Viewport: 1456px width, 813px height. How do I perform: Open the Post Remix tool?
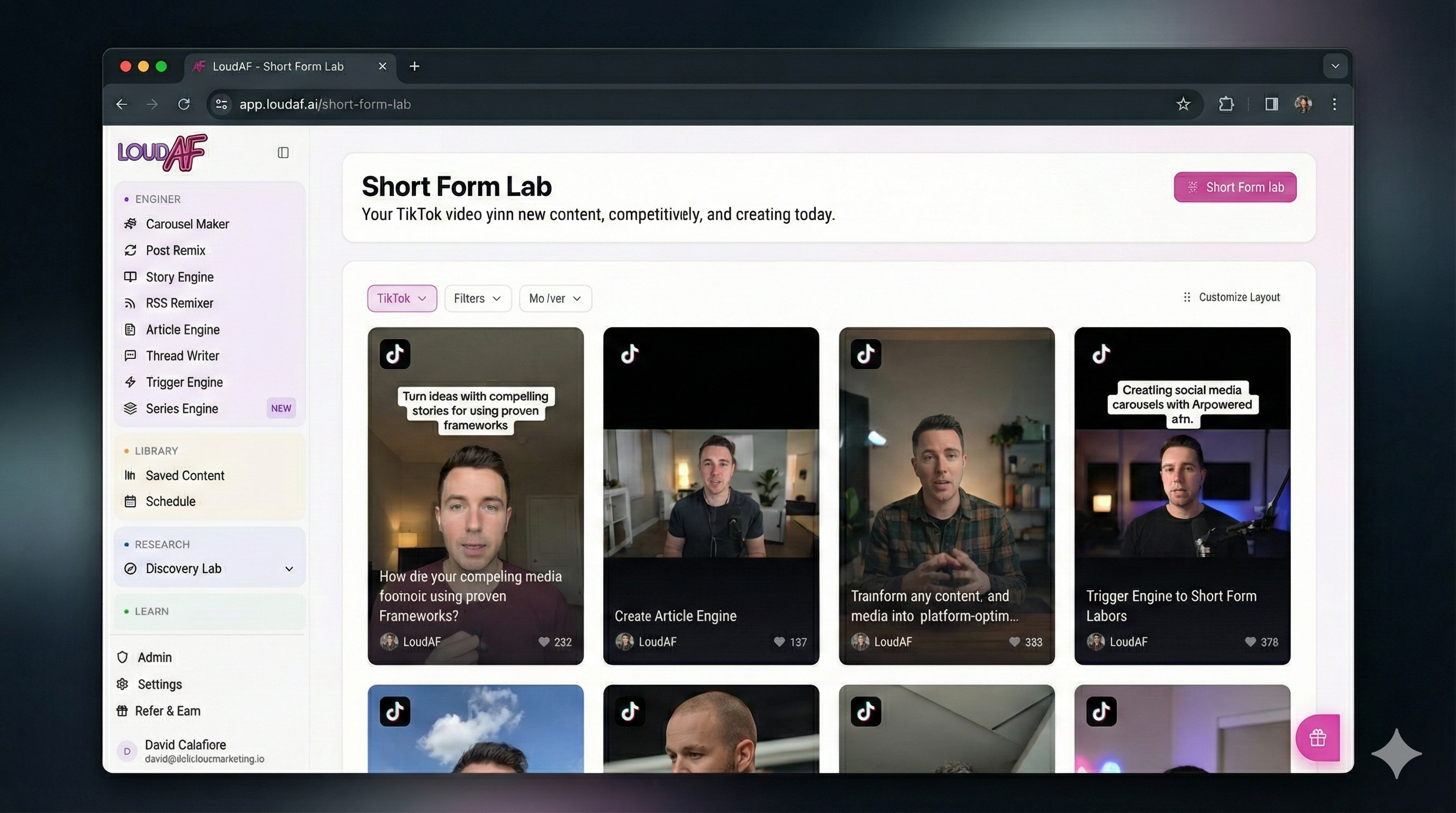[x=175, y=250]
